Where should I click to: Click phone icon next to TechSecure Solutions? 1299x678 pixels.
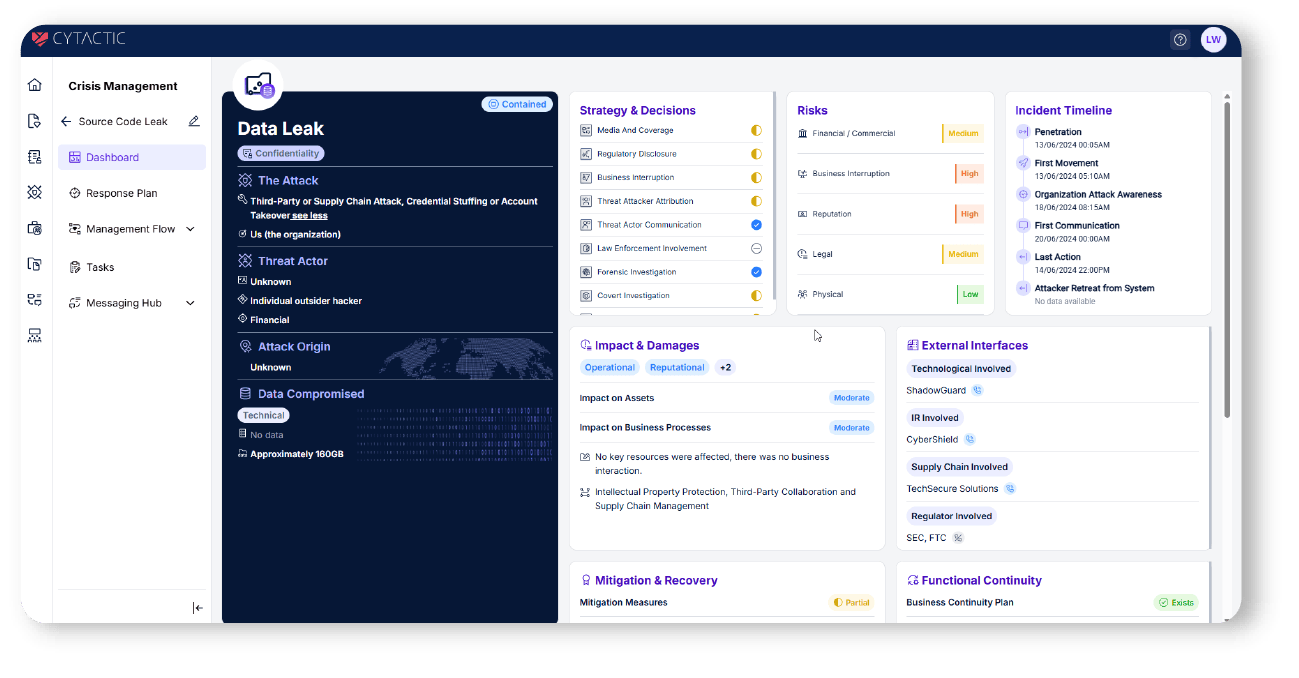pos(1009,488)
